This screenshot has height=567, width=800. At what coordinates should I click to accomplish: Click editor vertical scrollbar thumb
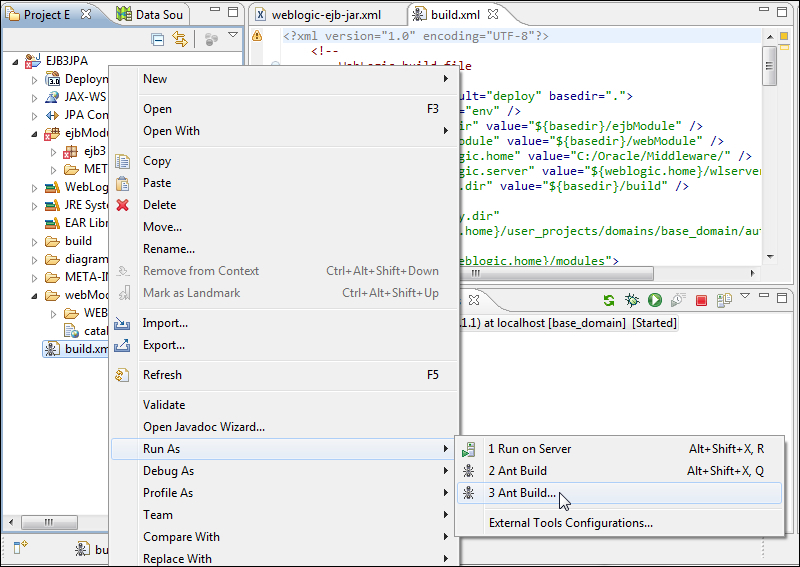coord(769,66)
